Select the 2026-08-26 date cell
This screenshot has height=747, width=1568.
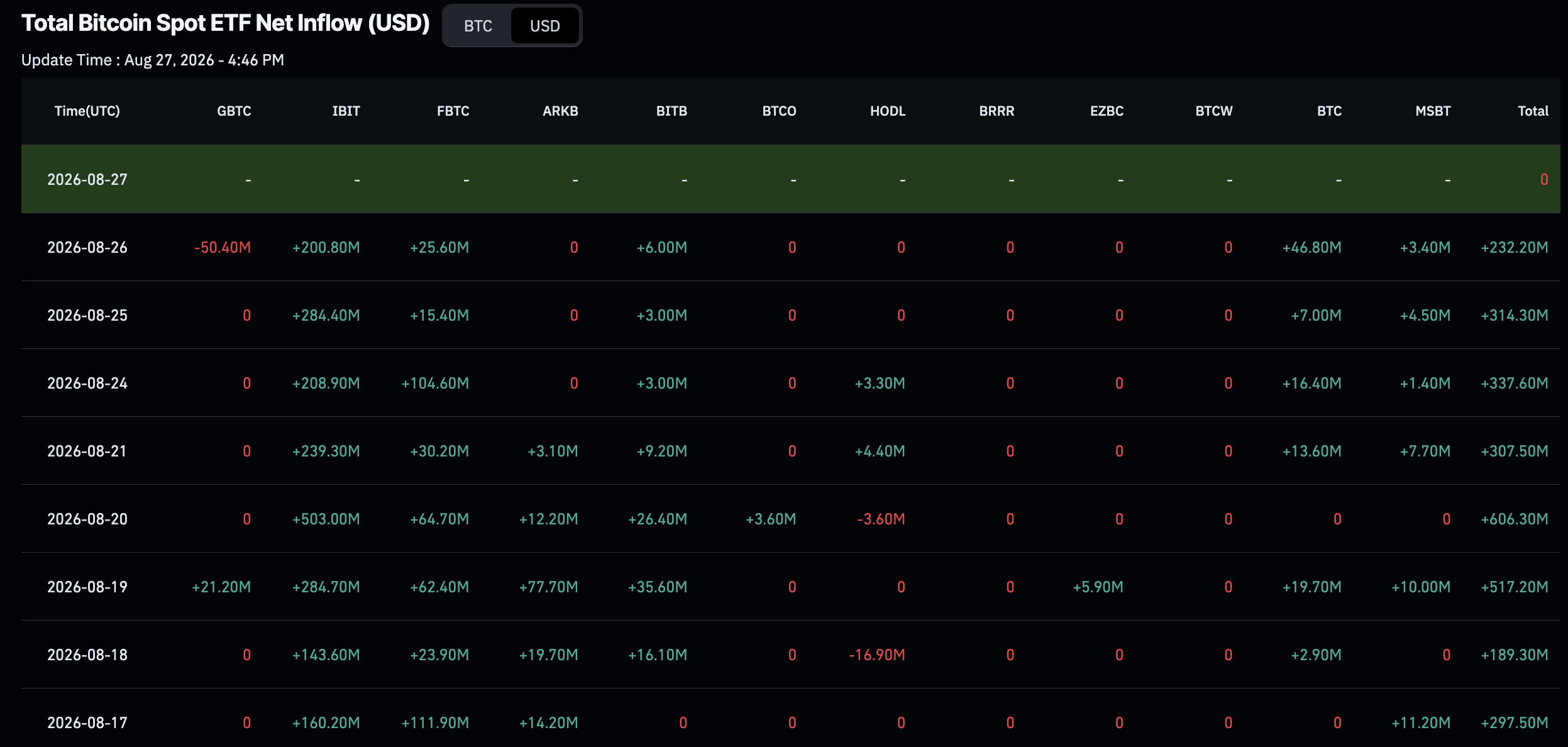coord(87,248)
